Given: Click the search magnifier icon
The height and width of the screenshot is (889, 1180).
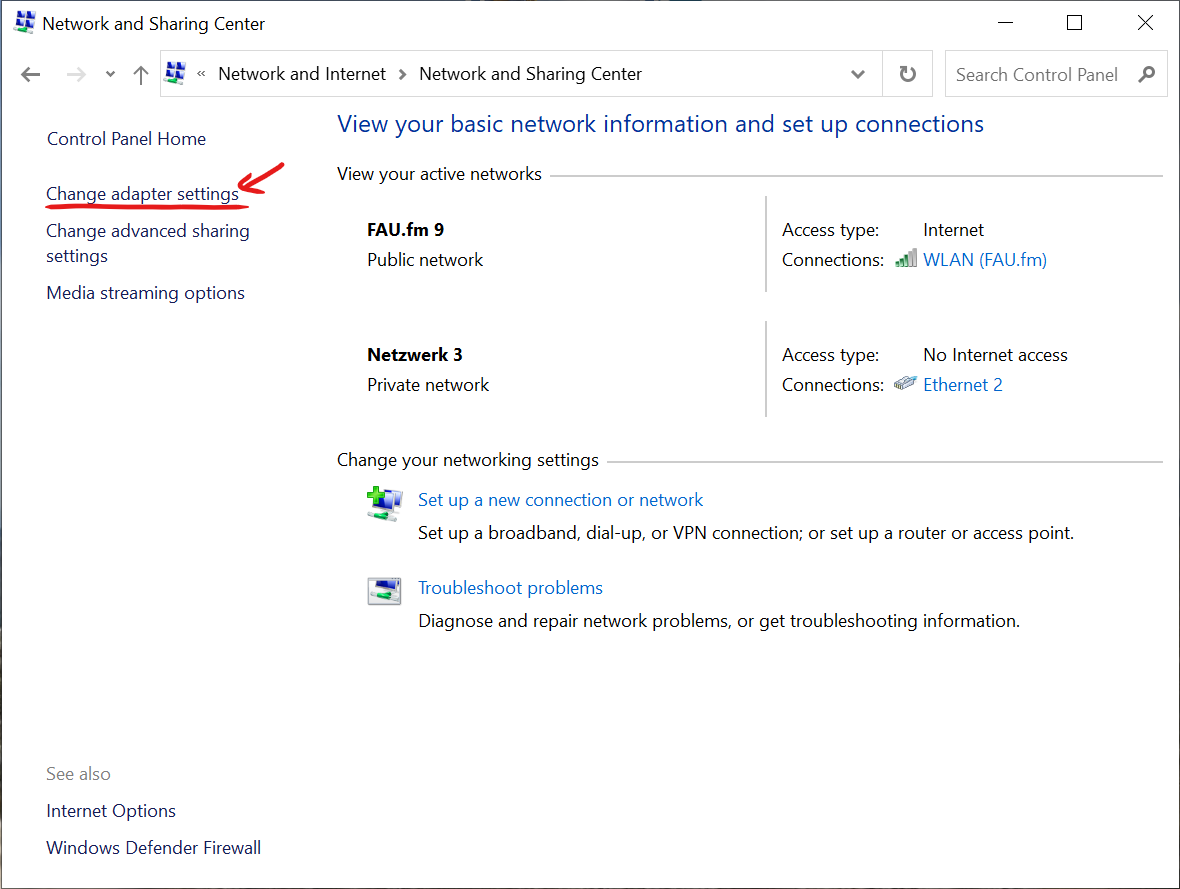Looking at the screenshot, I should pos(1147,74).
